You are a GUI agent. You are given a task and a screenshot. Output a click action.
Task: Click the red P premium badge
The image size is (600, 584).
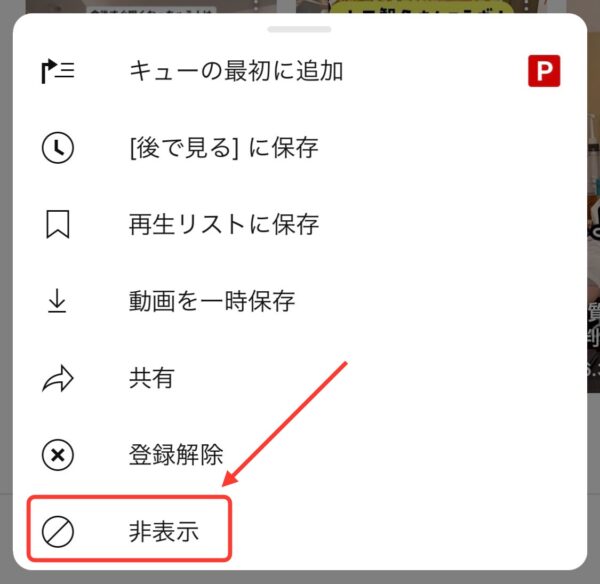pyautogui.click(x=544, y=71)
